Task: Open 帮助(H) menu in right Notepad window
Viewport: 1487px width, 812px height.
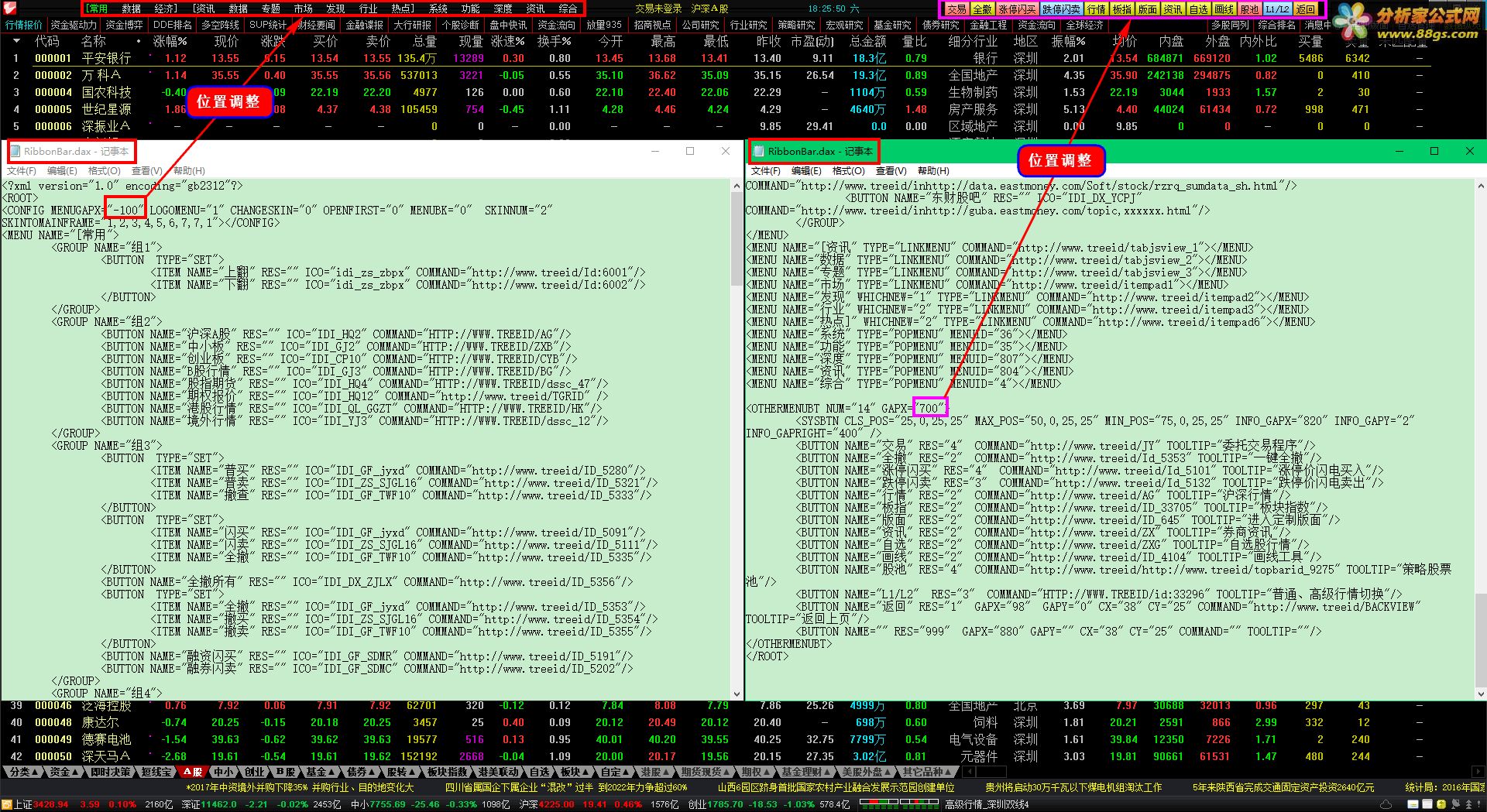Action: pos(933,171)
